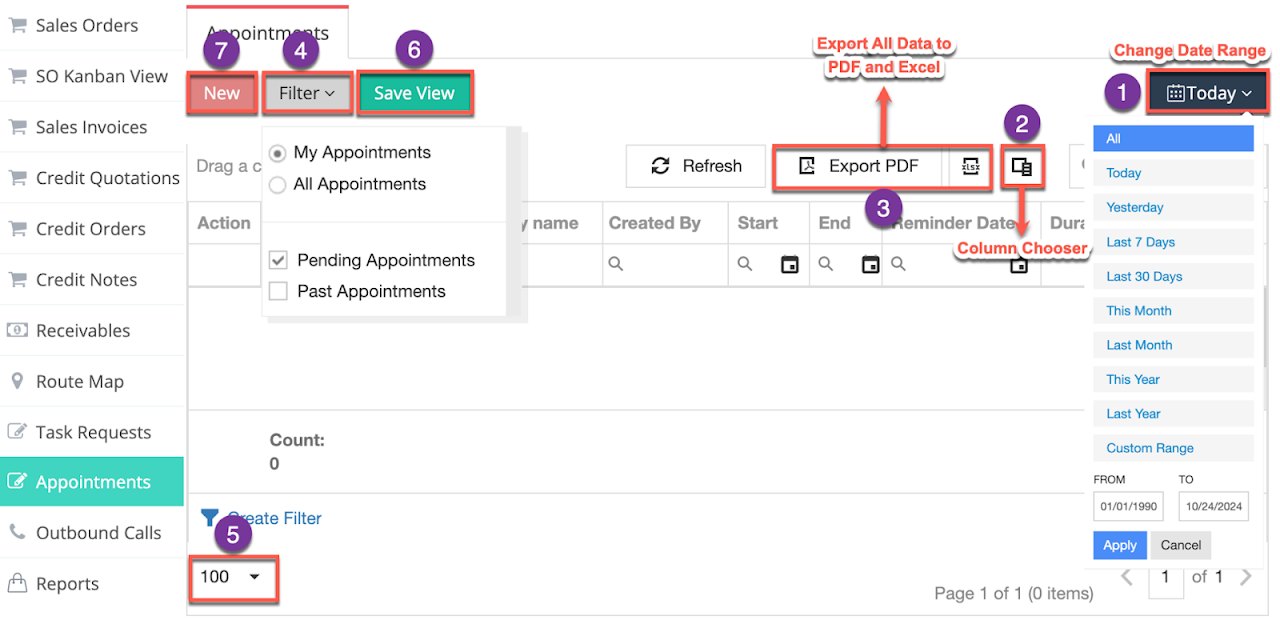Click the Save View button
This screenshot has height=644, width=1280.
[x=414, y=93]
